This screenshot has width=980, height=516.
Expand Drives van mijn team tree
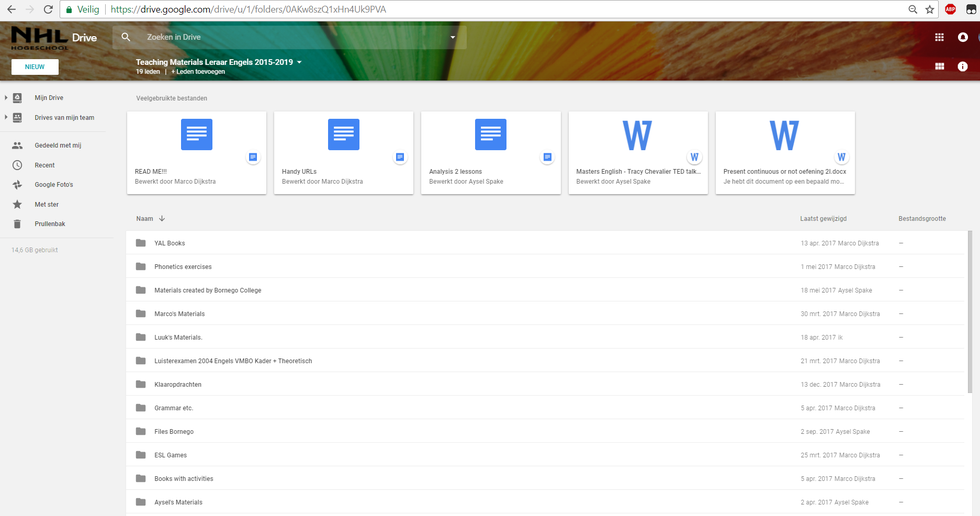pyautogui.click(x=6, y=117)
